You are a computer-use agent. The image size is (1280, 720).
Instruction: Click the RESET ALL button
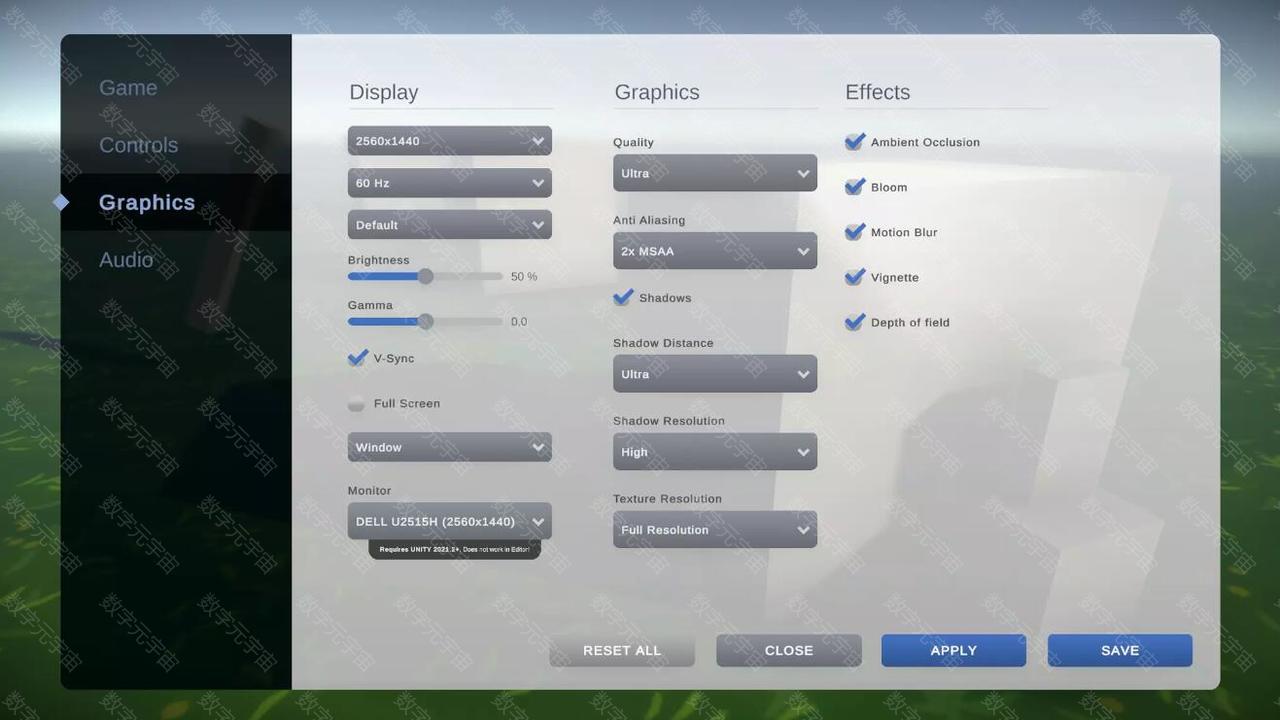[x=622, y=650]
